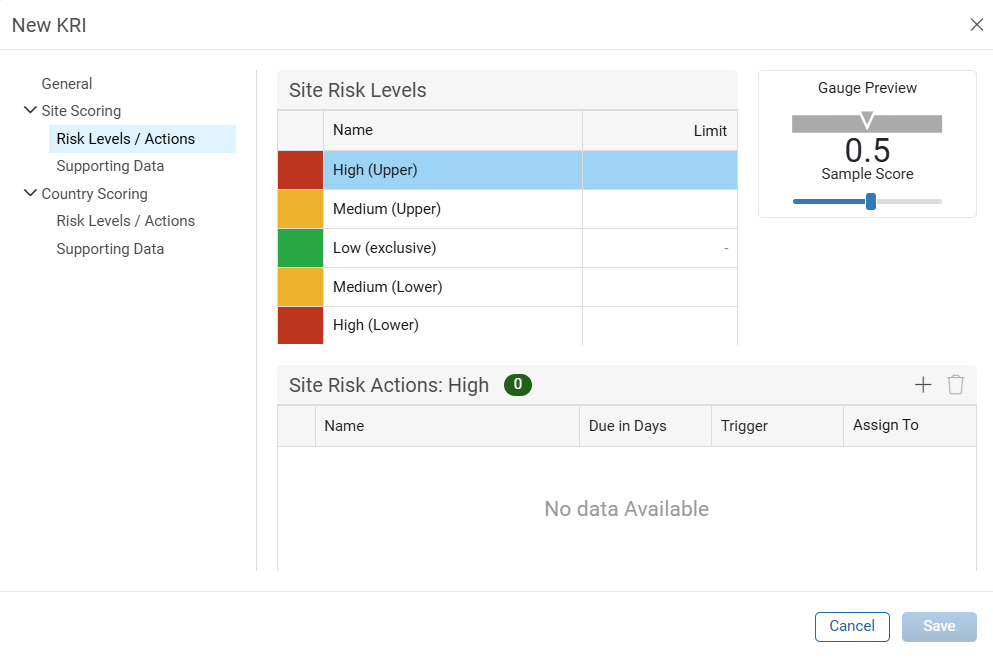This screenshot has width=993, height=660.
Task: Click the Save button
Action: pyautogui.click(x=939, y=626)
